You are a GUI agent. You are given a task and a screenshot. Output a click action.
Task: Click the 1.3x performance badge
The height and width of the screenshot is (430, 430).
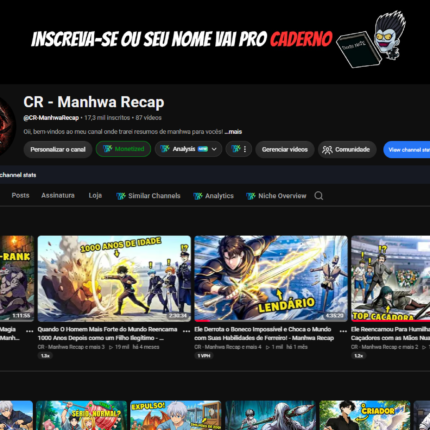point(45,356)
